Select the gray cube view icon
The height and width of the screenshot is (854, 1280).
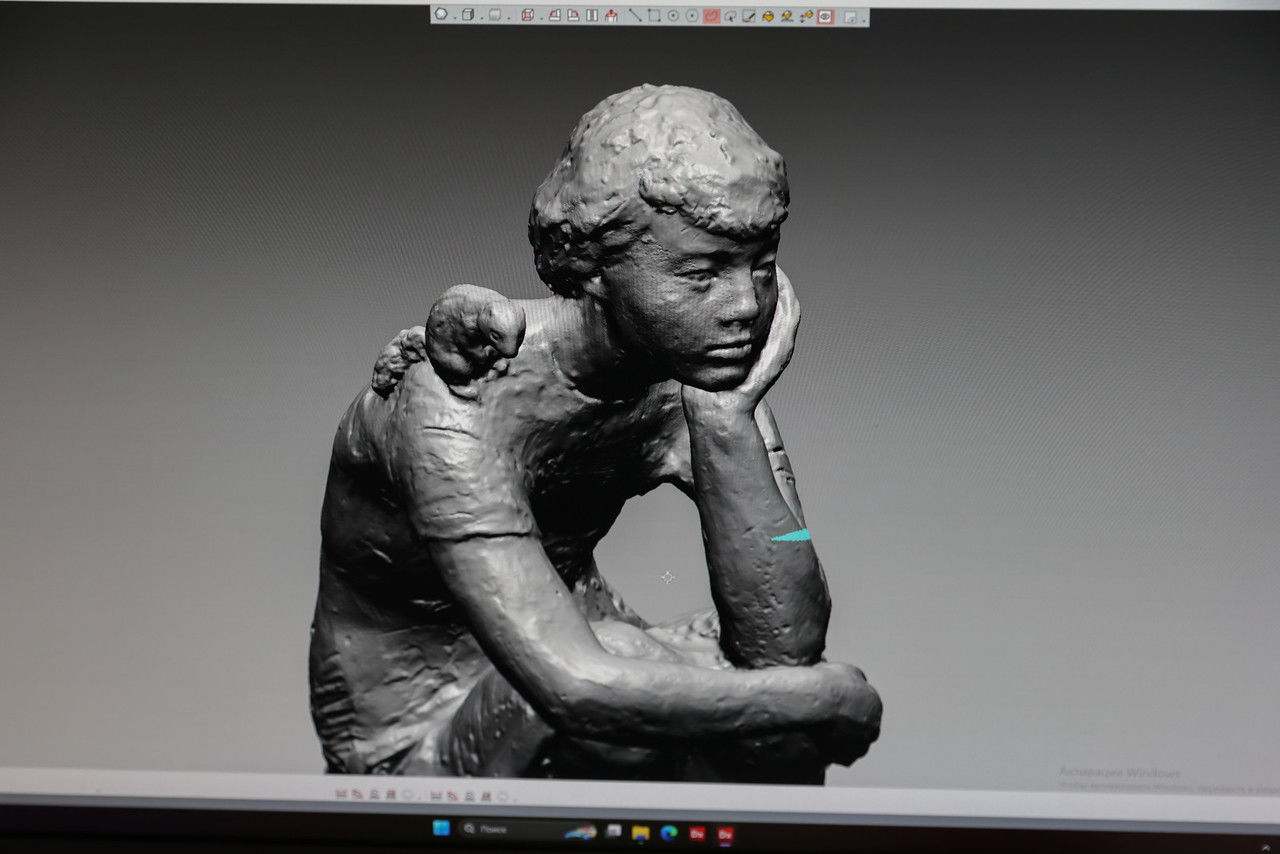click(x=467, y=15)
